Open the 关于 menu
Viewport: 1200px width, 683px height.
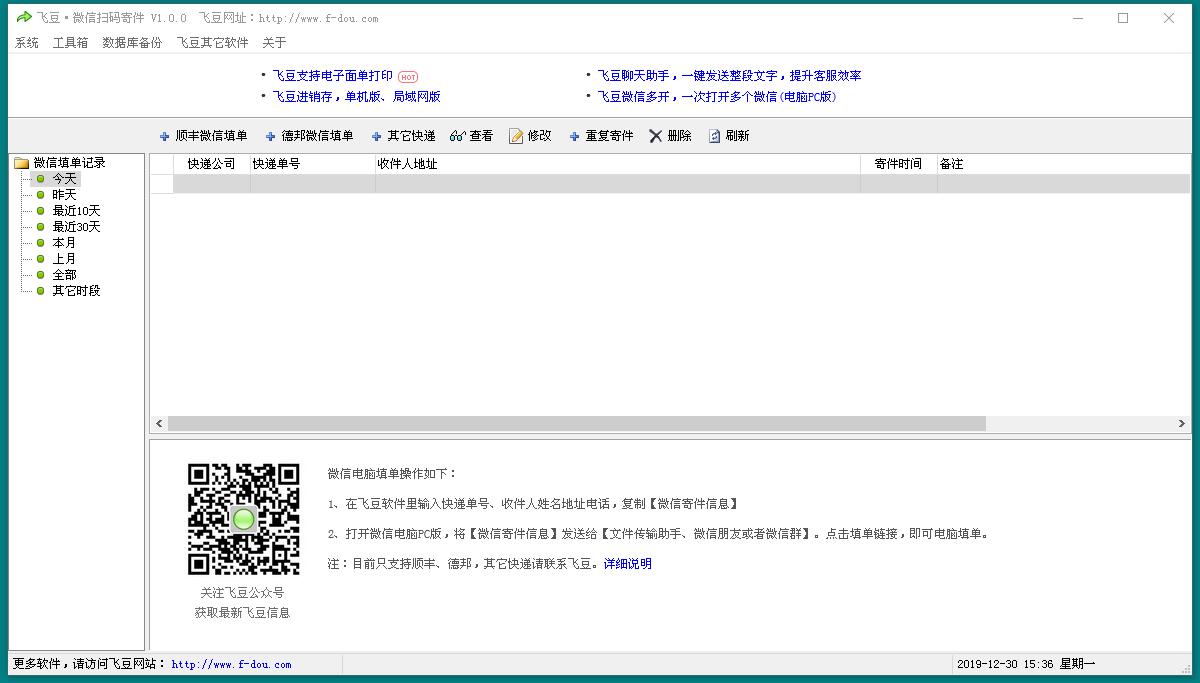point(274,43)
